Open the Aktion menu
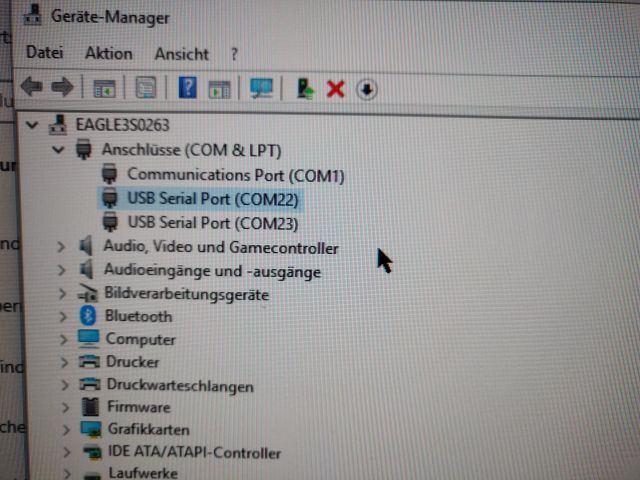The height and width of the screenshot is (480, 640). point(109,53)
